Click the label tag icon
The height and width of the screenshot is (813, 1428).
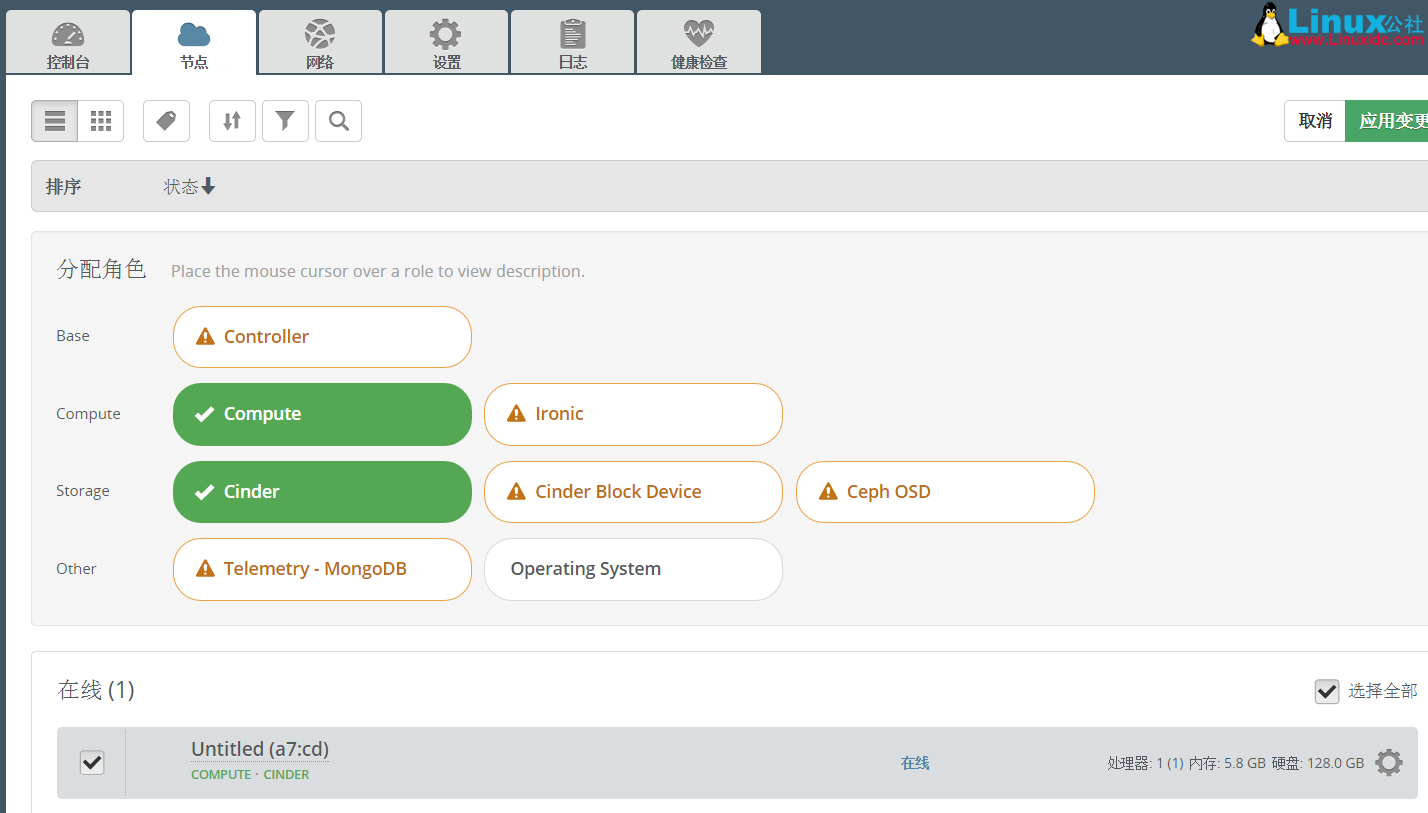pos(166,121)
